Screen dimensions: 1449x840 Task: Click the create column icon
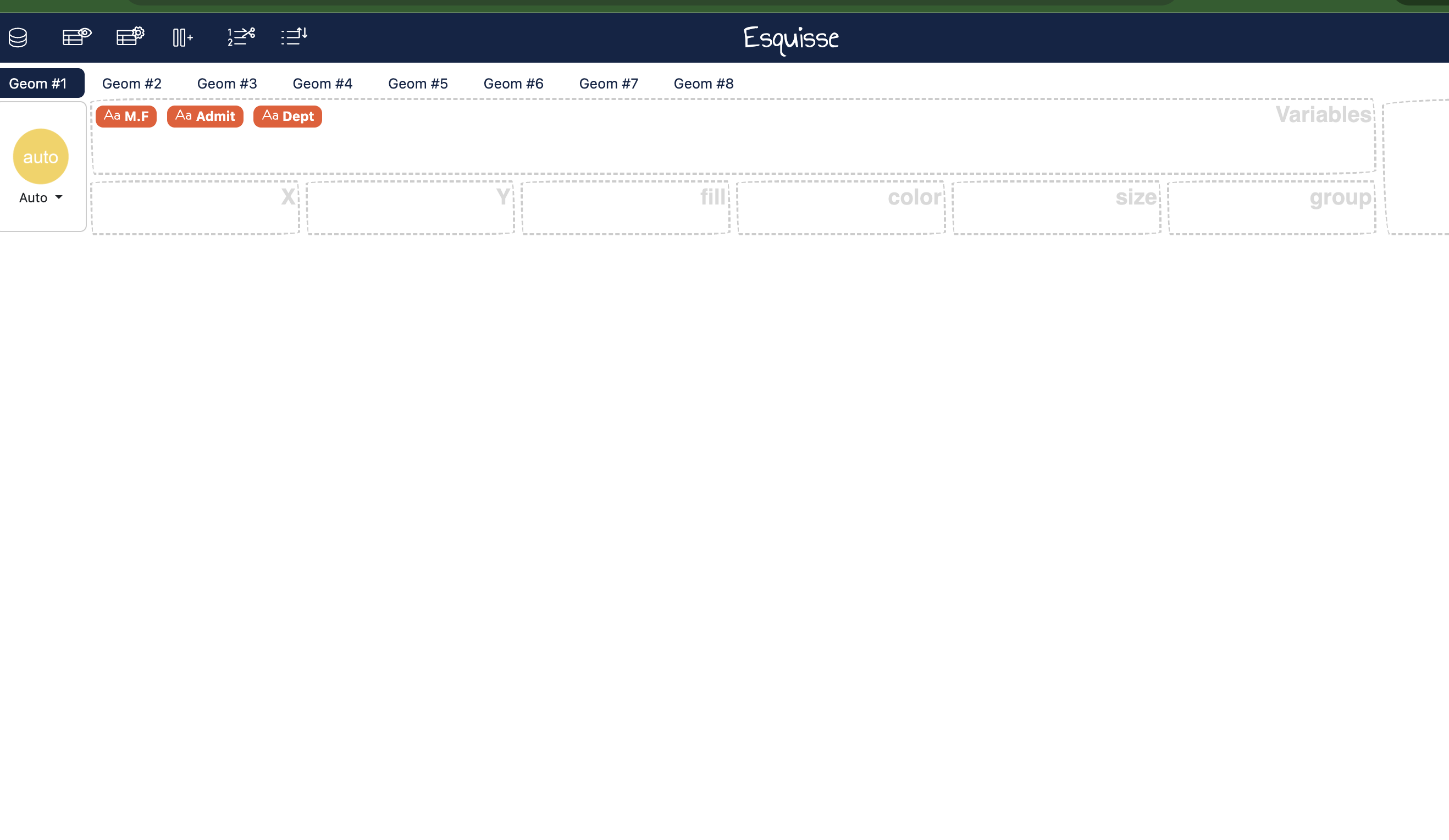point(182,38)
